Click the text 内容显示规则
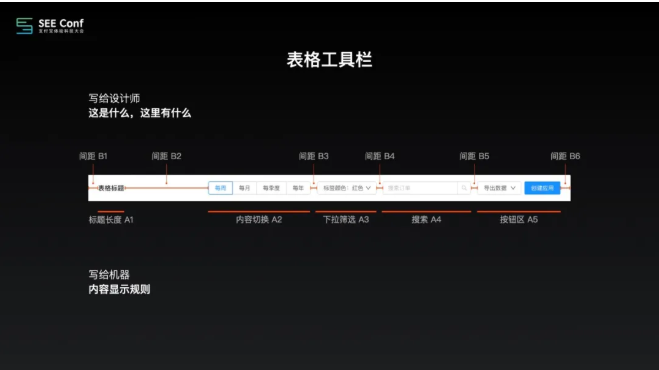 [x=119, y=289]
